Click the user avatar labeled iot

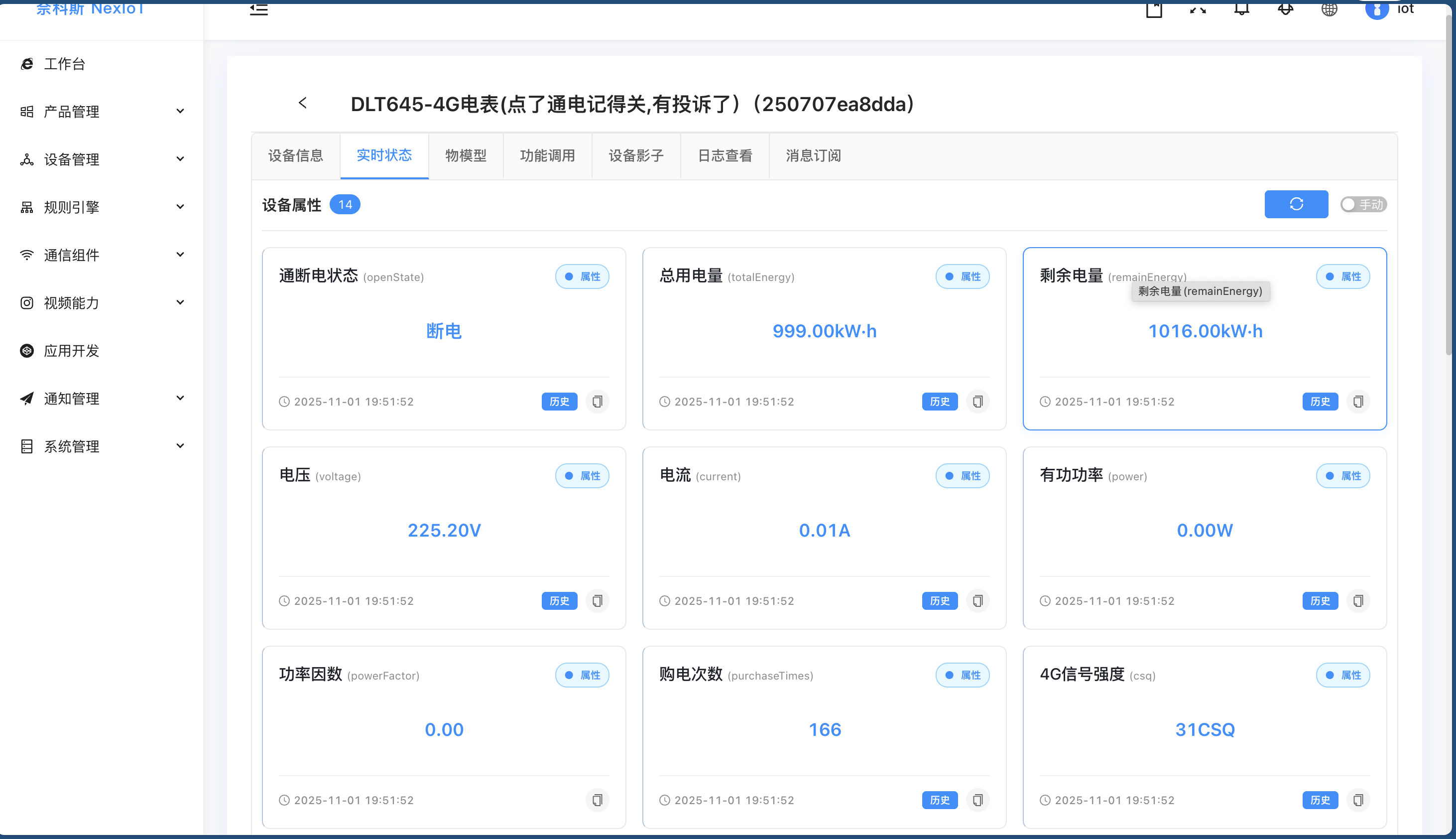tap(1376, 9)
